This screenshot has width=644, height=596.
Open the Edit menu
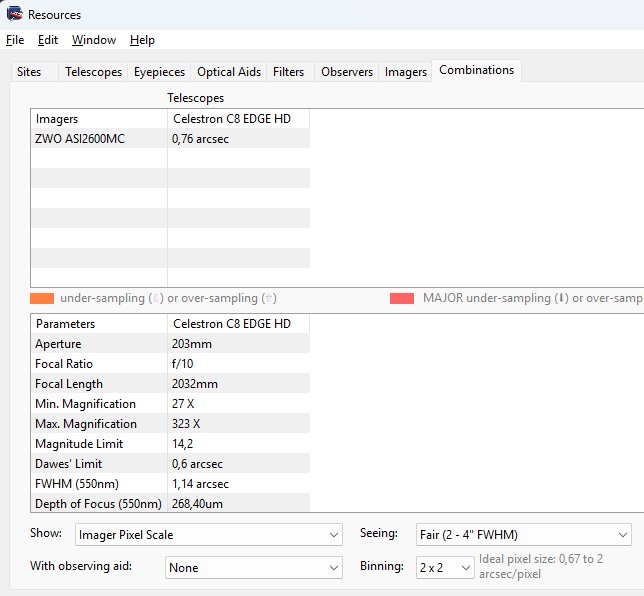point(48,40)
